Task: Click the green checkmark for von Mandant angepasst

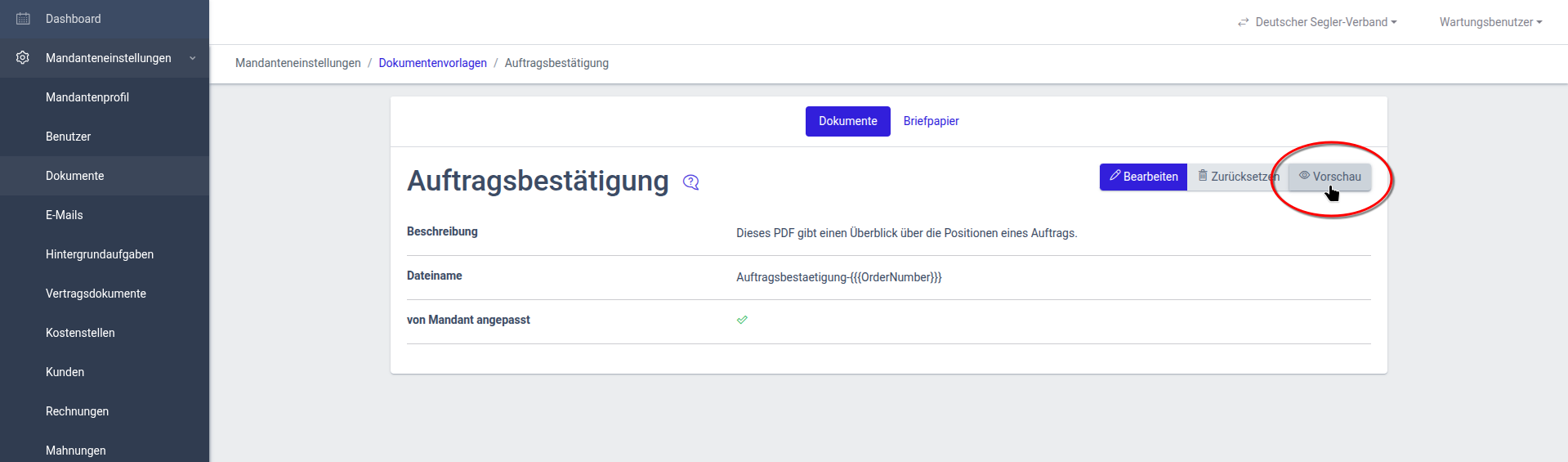Action: click(742, 320)
